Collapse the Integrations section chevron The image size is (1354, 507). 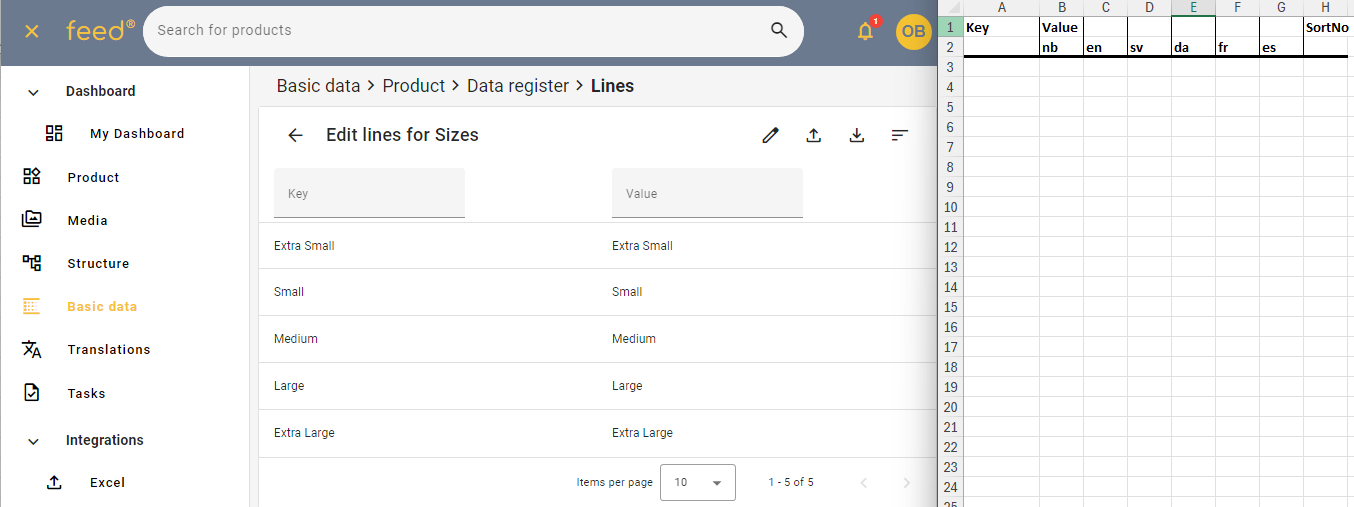click(33, 441)
